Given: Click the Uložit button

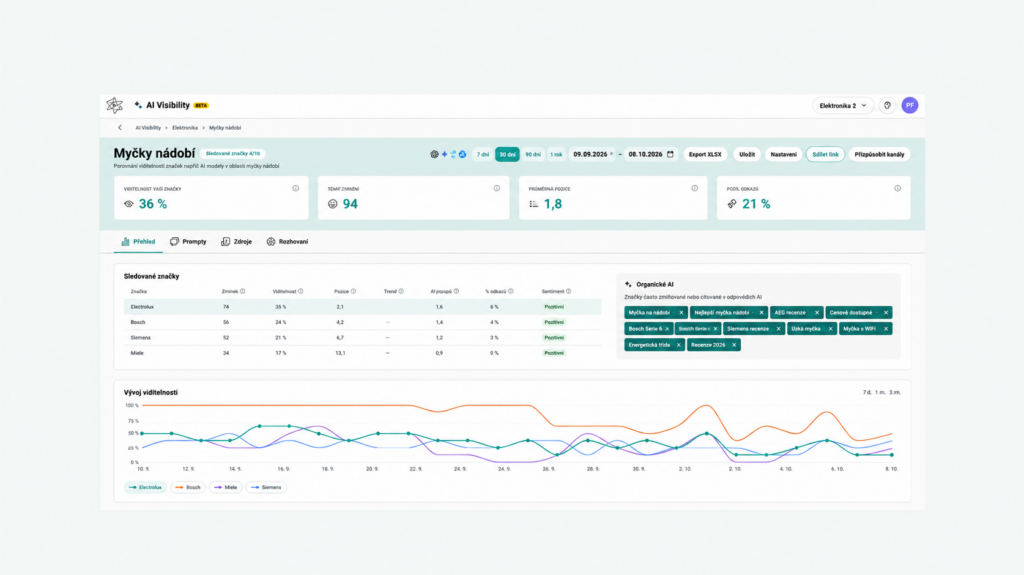Looking at the screenshot, I should click(x=747, y=155).
